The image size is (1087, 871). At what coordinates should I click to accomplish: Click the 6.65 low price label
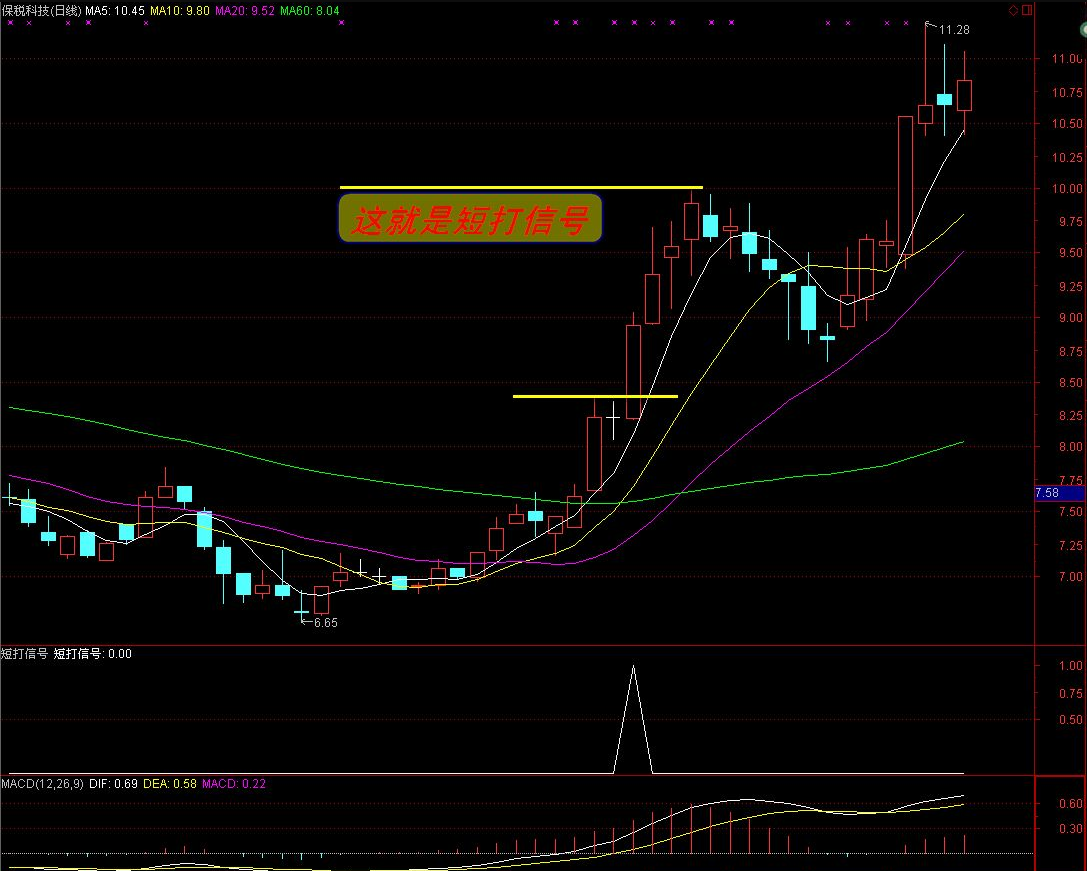pos(326,623)
